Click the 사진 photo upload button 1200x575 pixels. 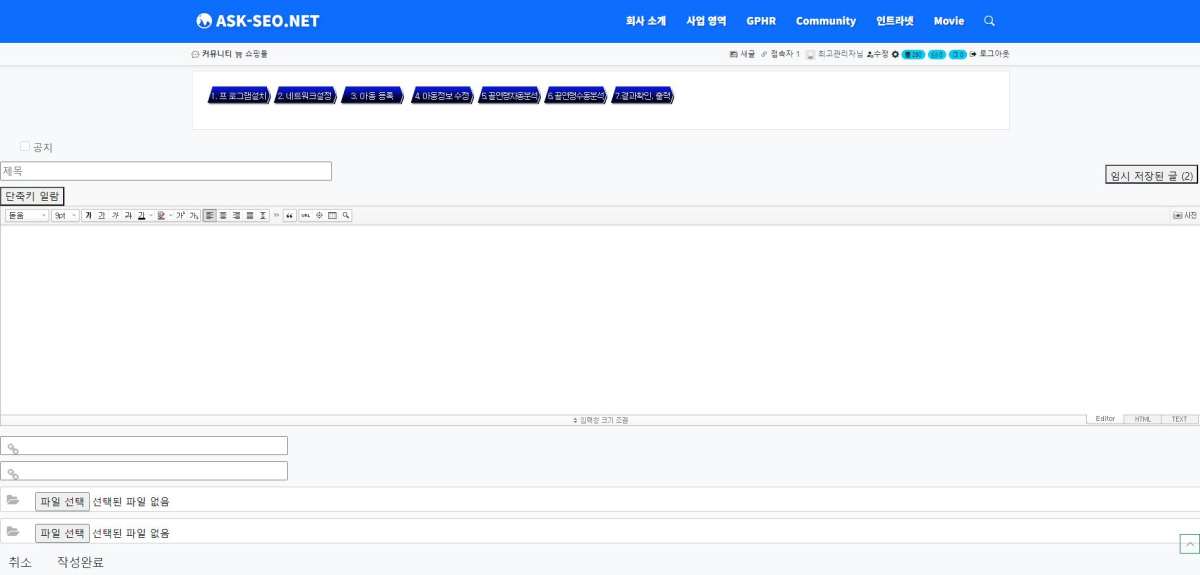[x=1185, y=215]
